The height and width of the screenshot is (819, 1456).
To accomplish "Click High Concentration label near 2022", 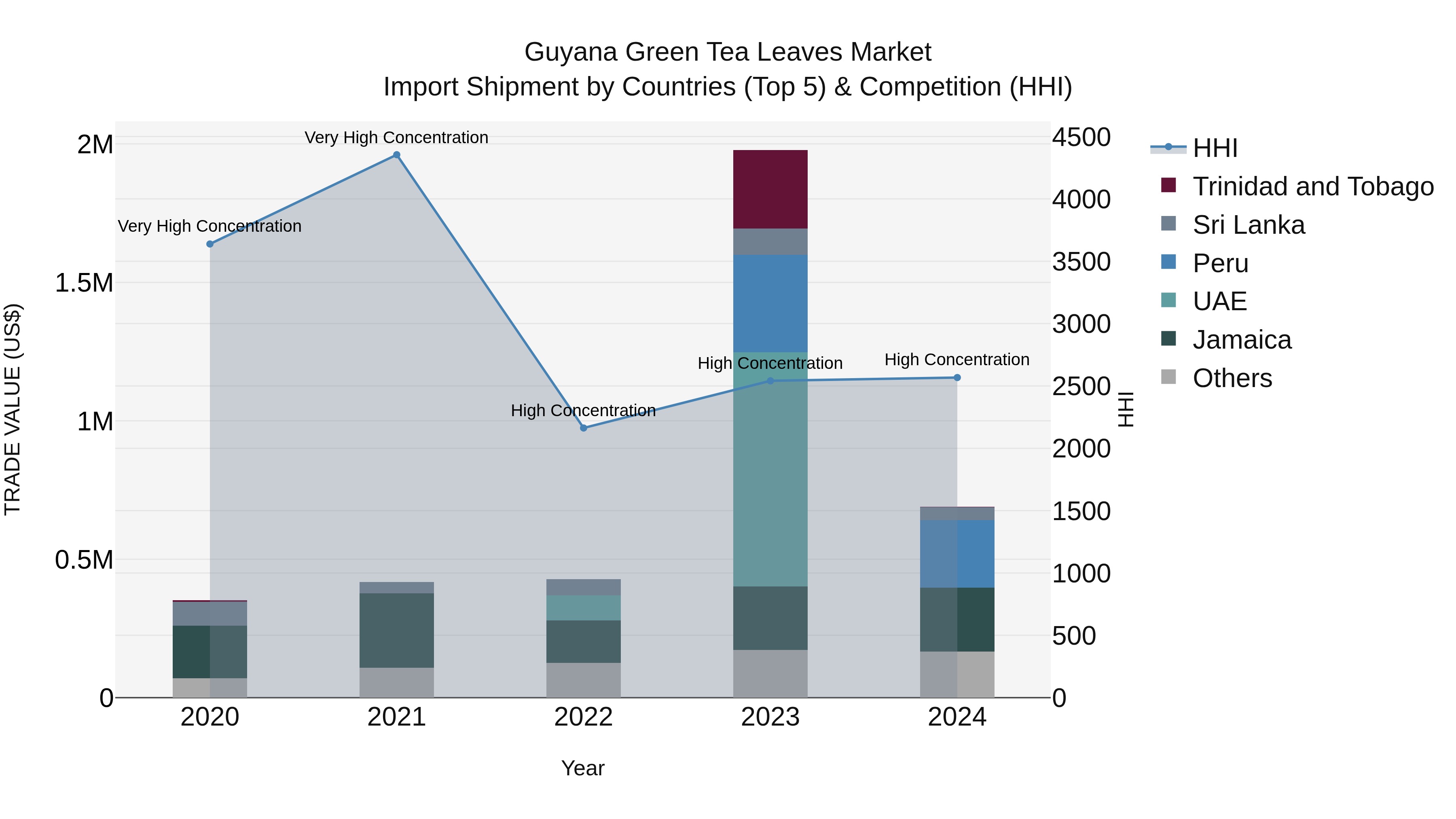I will [583, 411].
